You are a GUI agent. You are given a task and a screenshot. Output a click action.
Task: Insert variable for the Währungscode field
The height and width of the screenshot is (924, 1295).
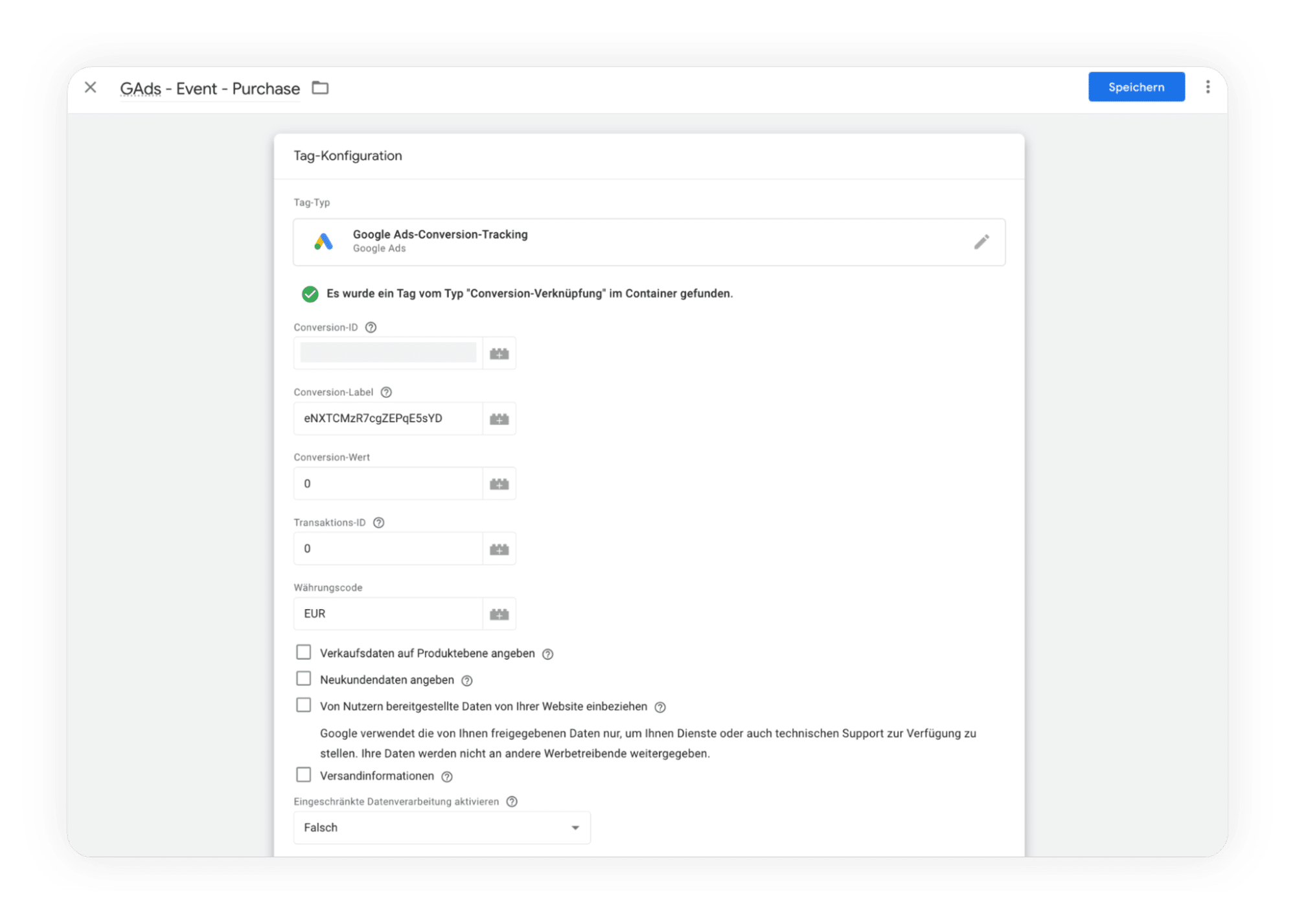pyautogui.click(x=499, y=614)
